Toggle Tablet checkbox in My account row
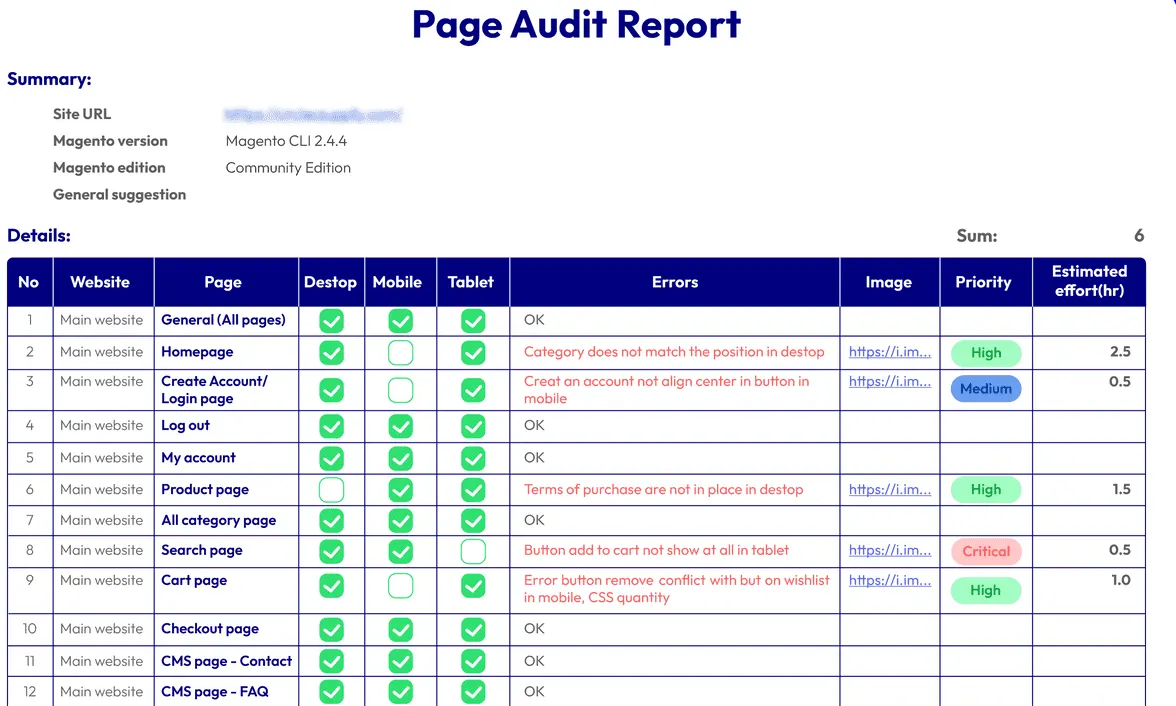Viewport: 1176px width, 706px height. (473, 458)
